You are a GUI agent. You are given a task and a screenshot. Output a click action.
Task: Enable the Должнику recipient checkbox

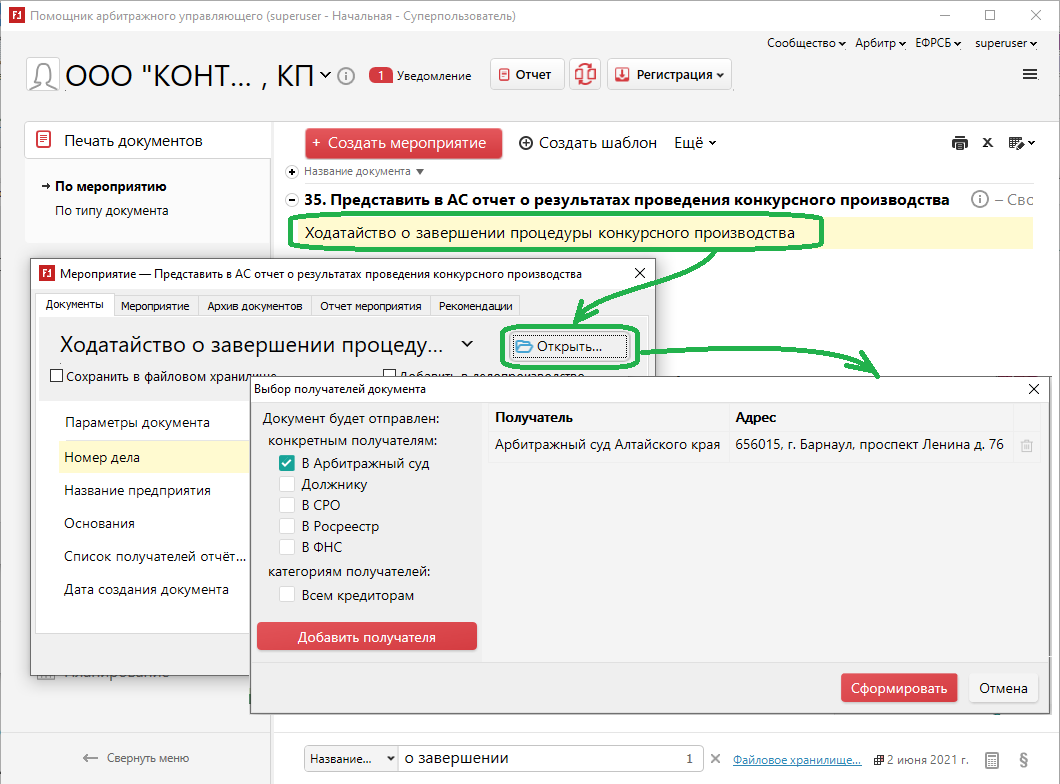(286, 484)
